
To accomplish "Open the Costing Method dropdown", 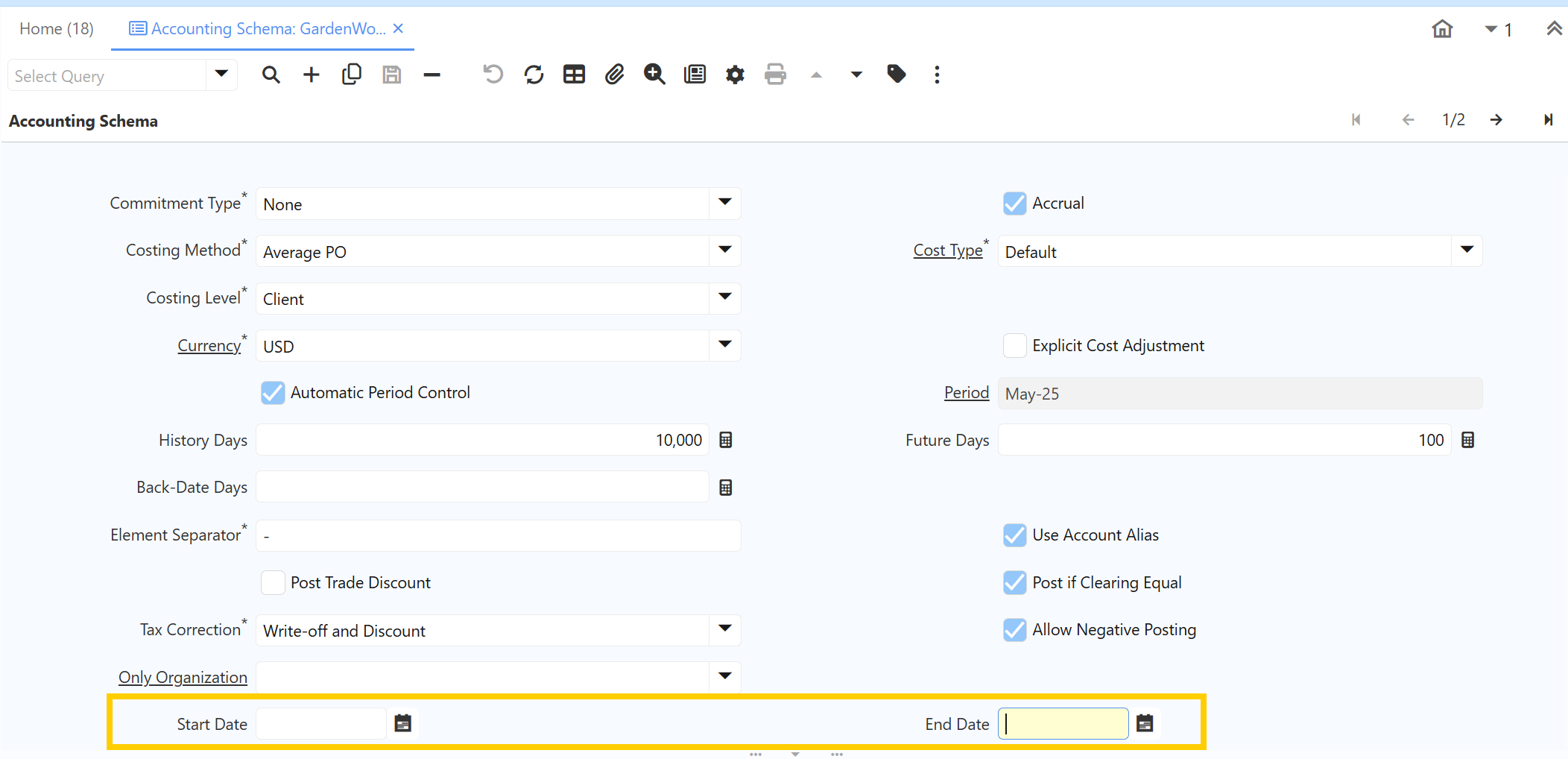I will click(x=724, y=251).
